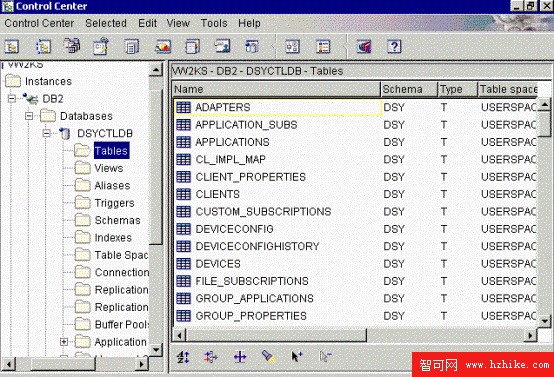The height and width of the screenshot is (377, 554).
Task: Expand the Application tree node
Action: 64,342
